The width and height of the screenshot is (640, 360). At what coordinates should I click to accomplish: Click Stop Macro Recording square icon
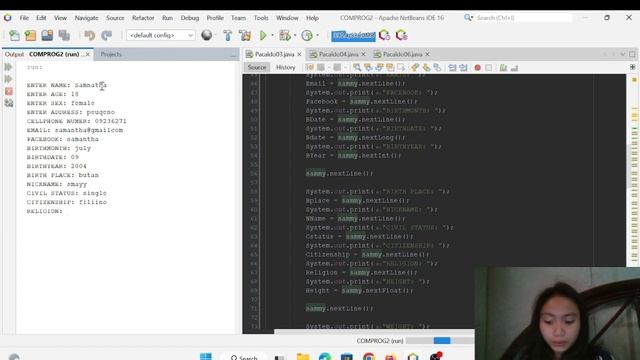tap(489, 67)
